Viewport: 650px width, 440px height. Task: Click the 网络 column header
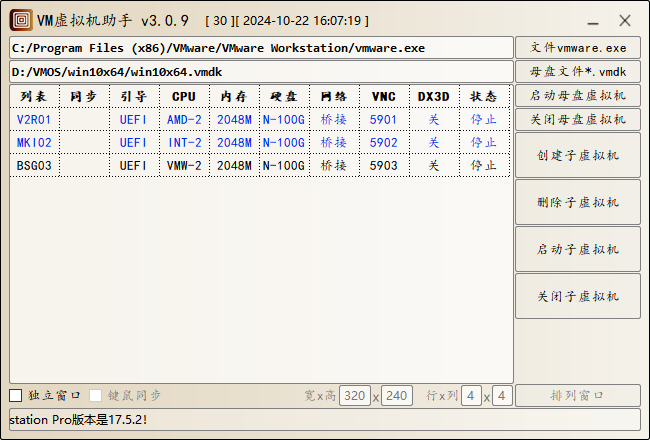click(x=335, y=97)
